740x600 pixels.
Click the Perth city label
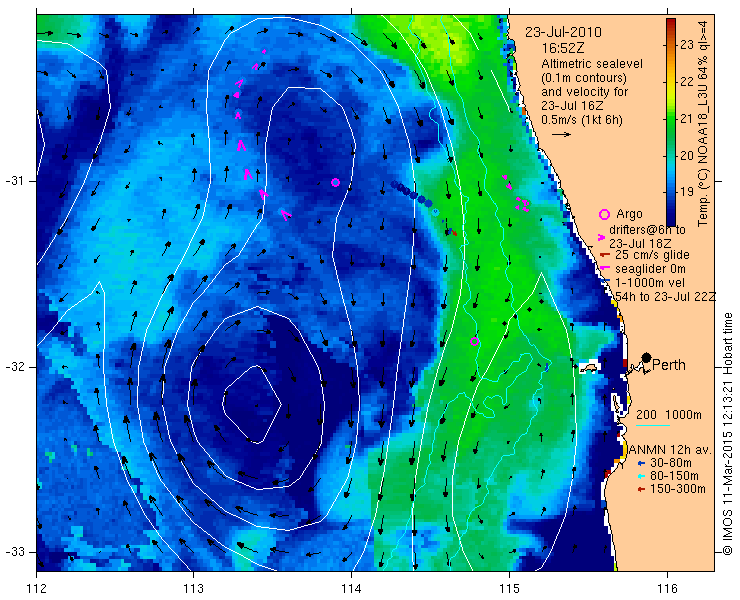[x=669, y=365]
